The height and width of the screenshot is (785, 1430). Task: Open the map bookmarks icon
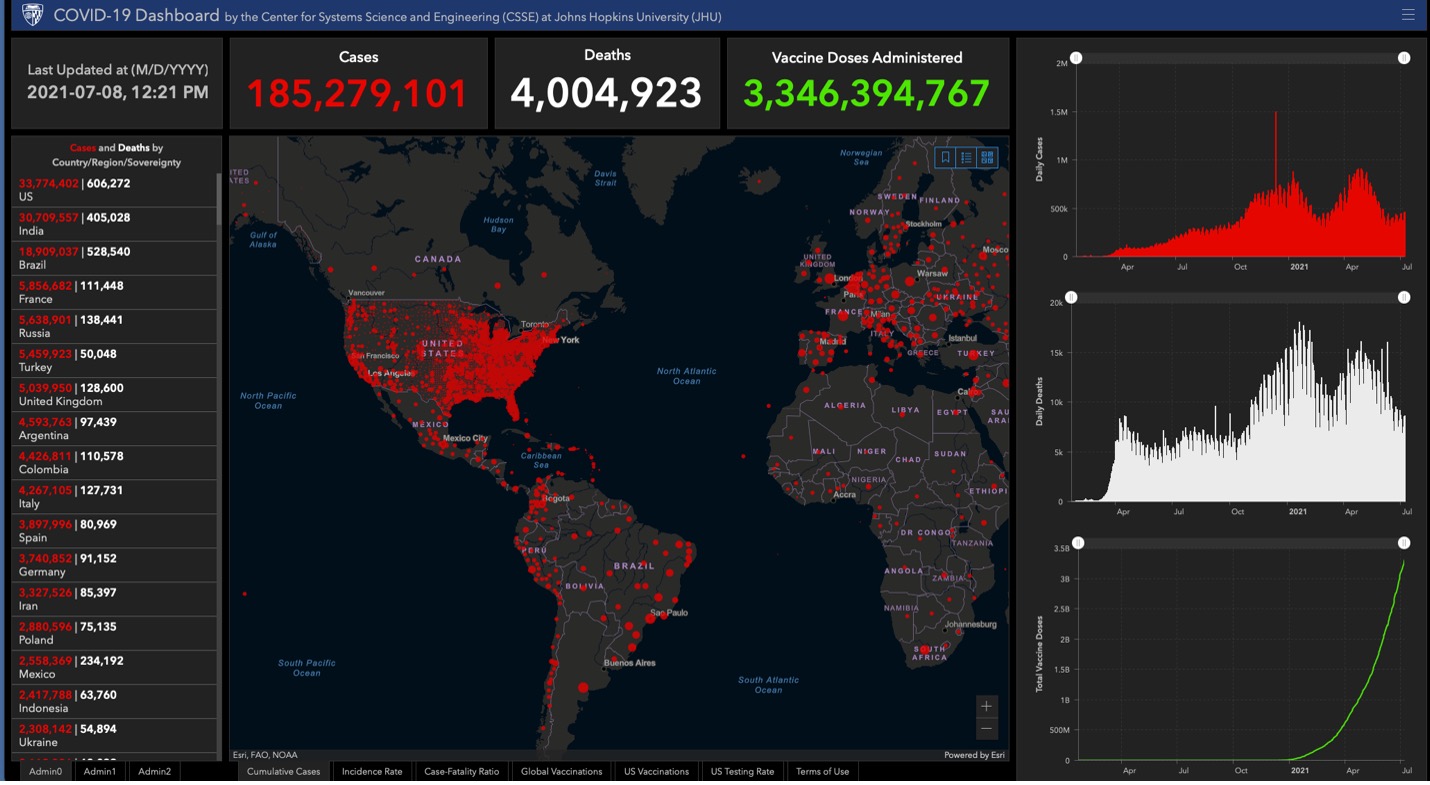[945, 158]
